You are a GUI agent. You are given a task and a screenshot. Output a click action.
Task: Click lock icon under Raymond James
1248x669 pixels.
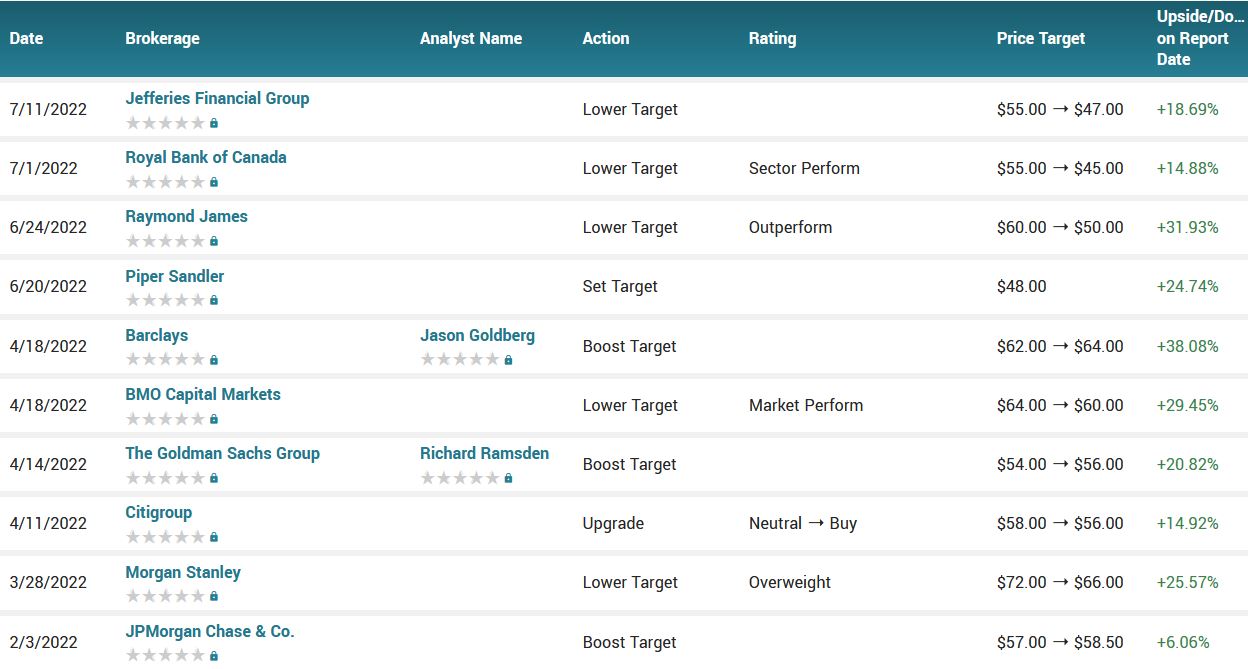tap(214, 241)
